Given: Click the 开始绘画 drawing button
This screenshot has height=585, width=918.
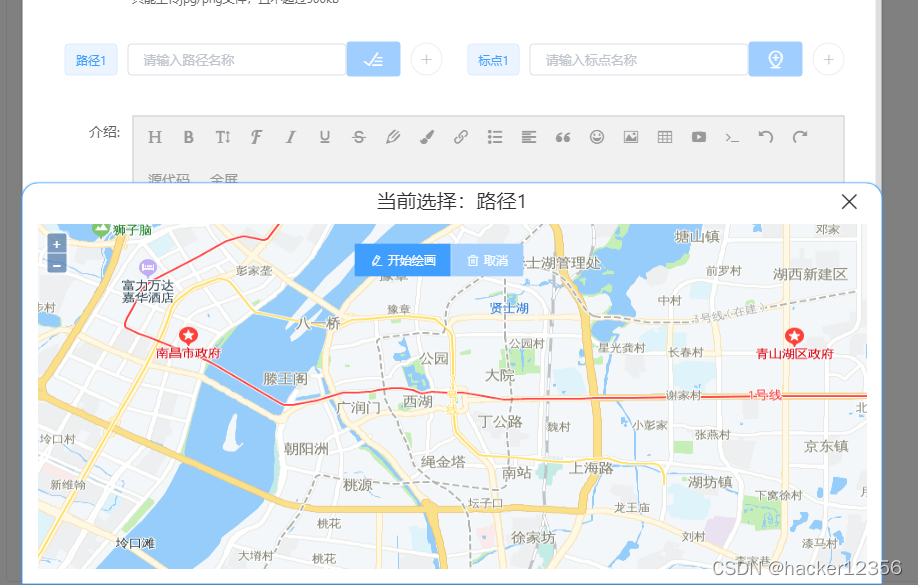Looking at the screenshot, I should coord(402,260).
